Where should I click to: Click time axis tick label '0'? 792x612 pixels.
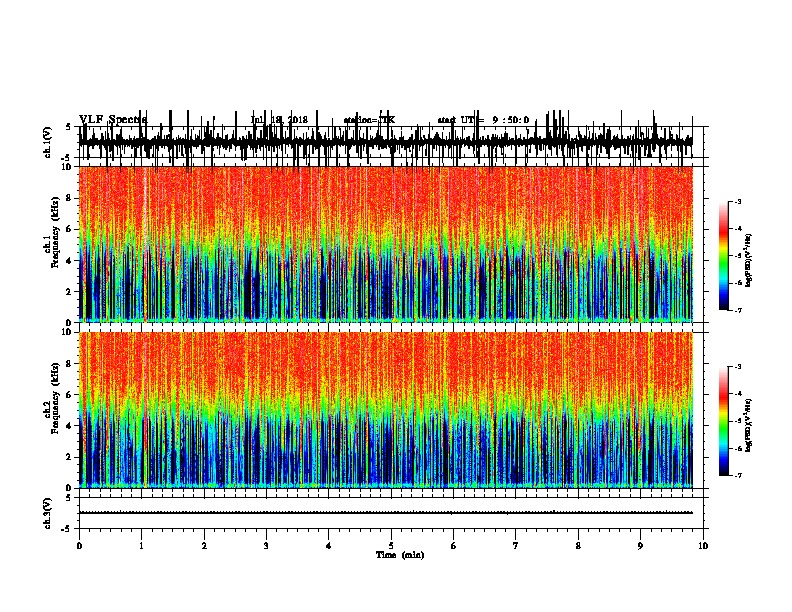79,546
